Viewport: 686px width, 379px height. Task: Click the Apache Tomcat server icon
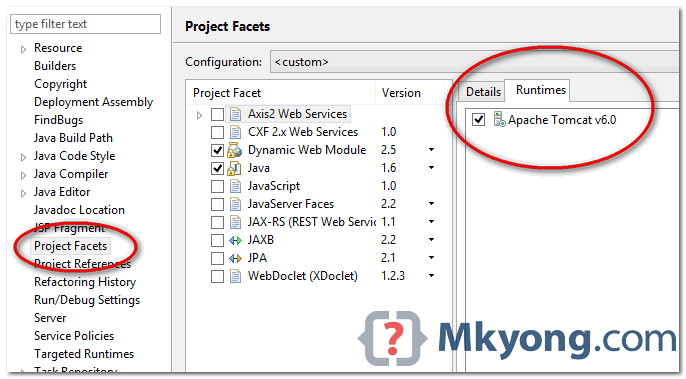pos(500,119)
